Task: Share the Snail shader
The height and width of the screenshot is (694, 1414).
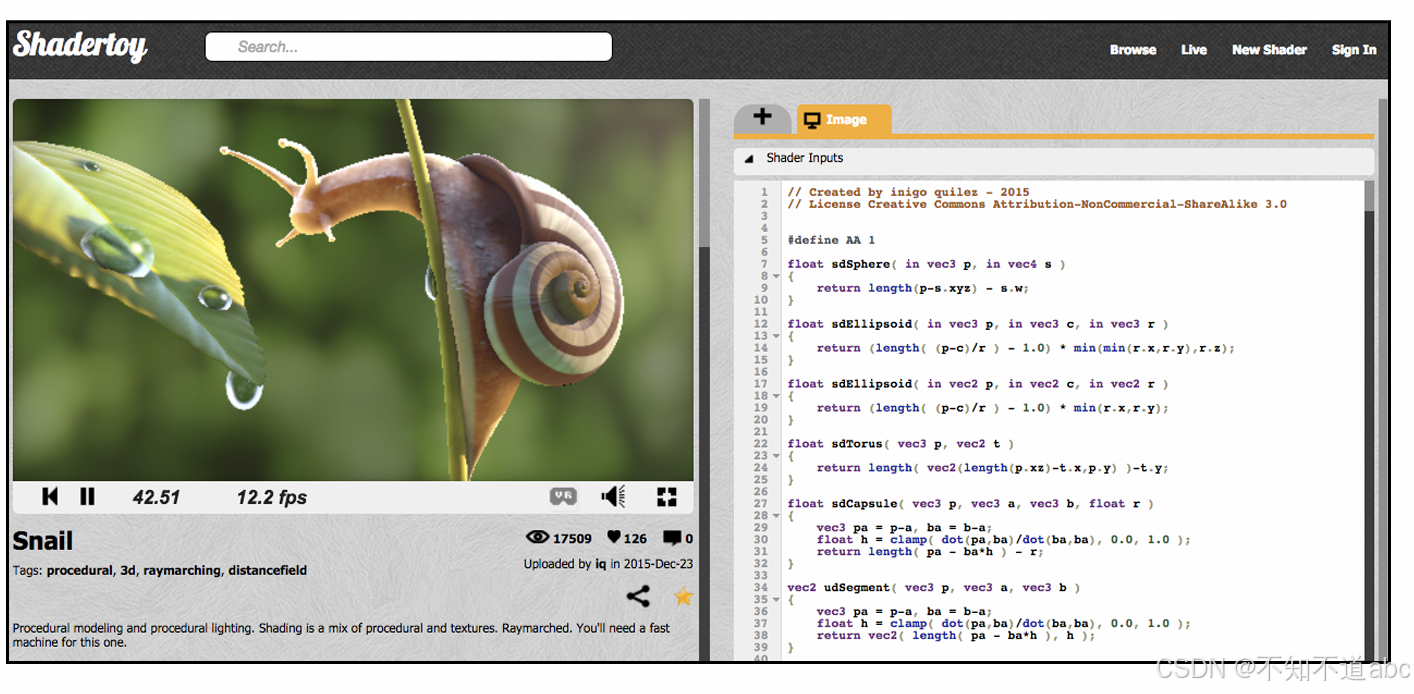Action: 638,597
